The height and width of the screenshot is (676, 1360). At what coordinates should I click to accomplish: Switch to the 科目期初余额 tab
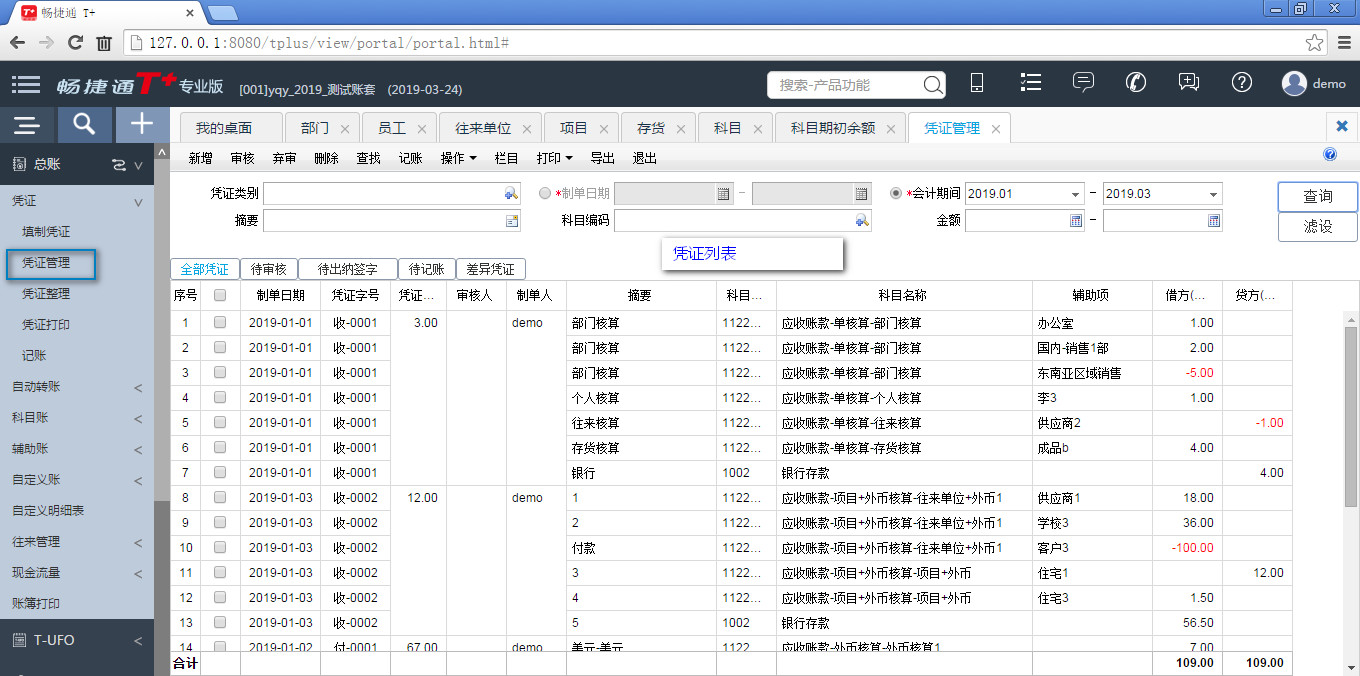pyautogui.click(x=832, y=128)
